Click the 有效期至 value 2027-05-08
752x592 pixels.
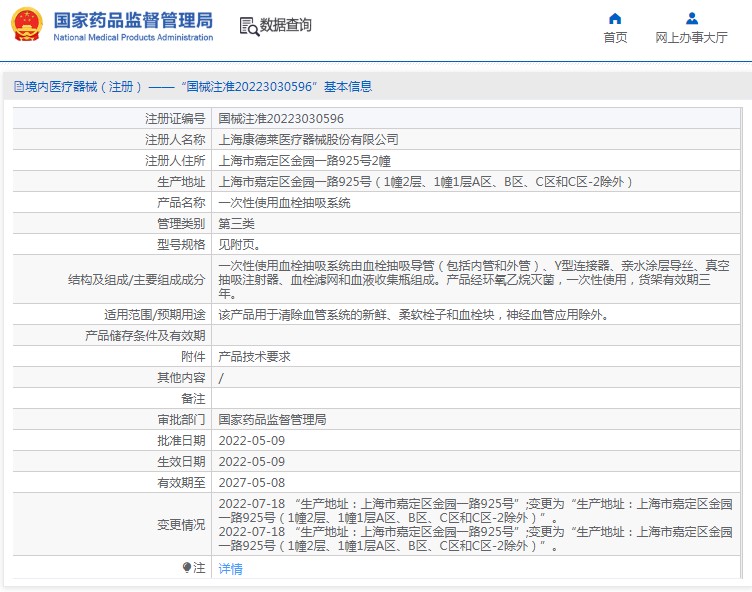pos(252,483)
